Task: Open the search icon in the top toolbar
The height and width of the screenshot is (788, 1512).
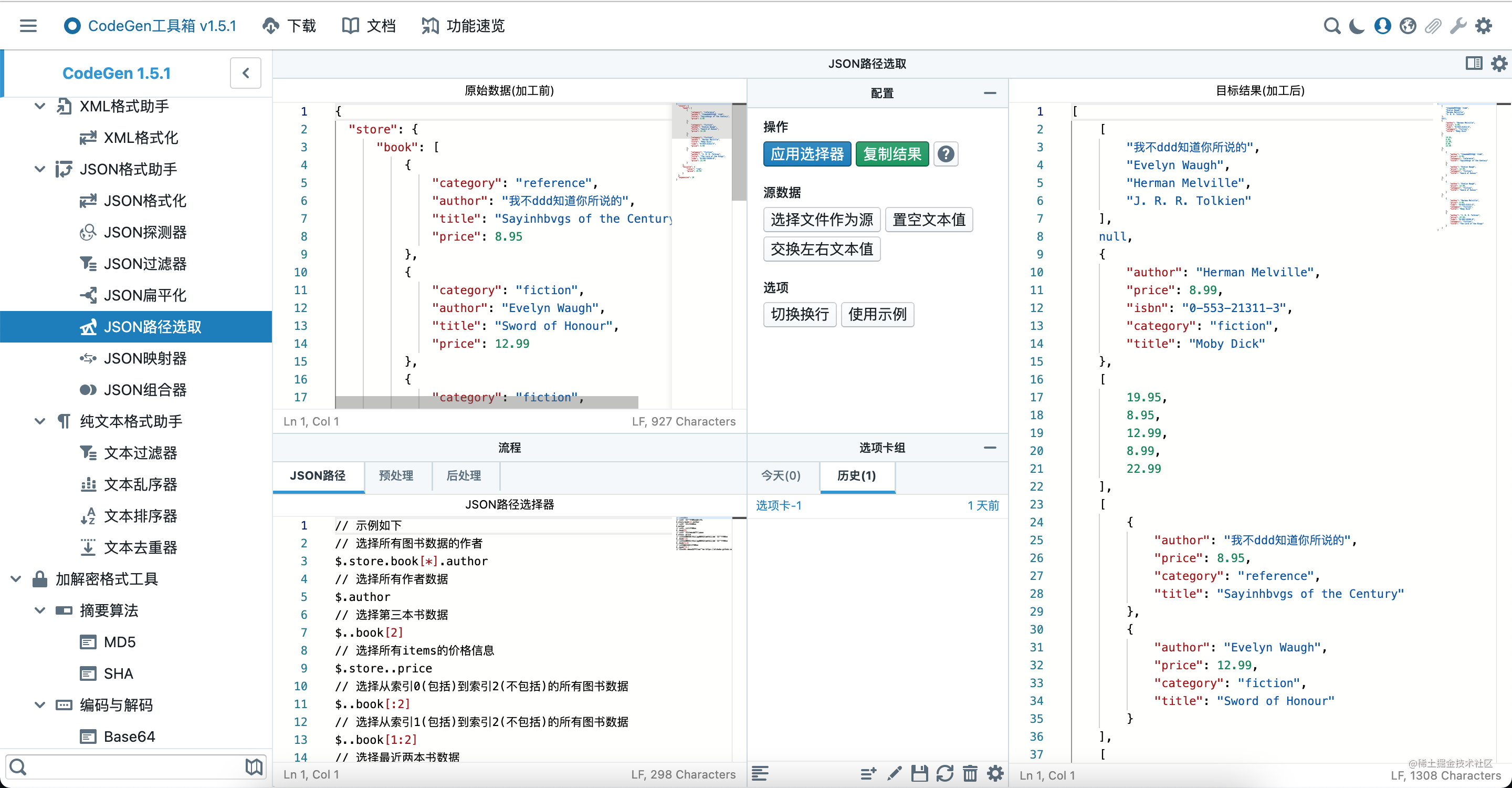Action: (1333, 26)
